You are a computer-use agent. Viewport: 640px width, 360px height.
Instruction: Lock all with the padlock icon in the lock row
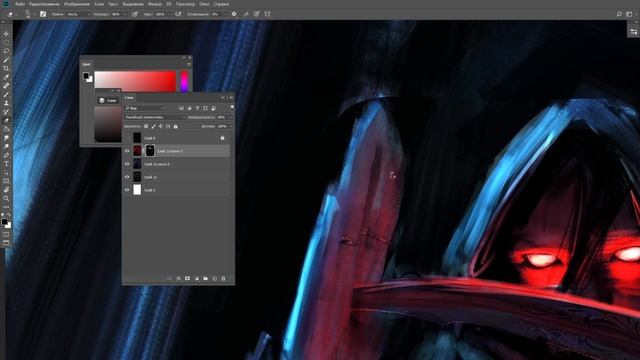(176, 127)
